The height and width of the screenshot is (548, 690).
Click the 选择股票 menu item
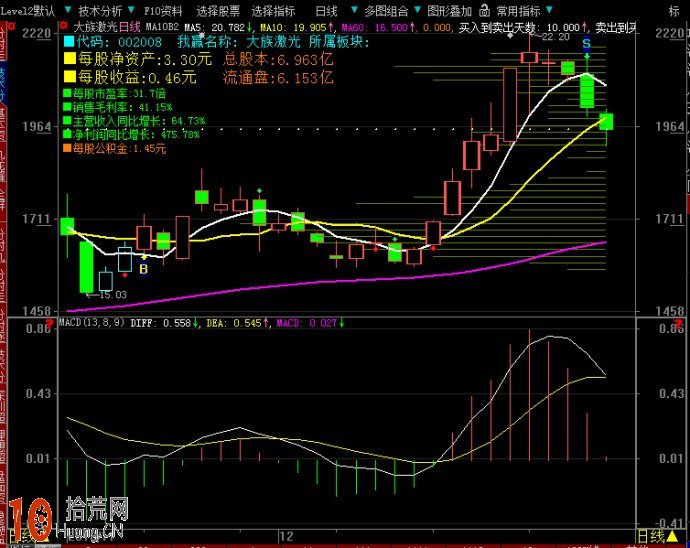coord(219,10)
